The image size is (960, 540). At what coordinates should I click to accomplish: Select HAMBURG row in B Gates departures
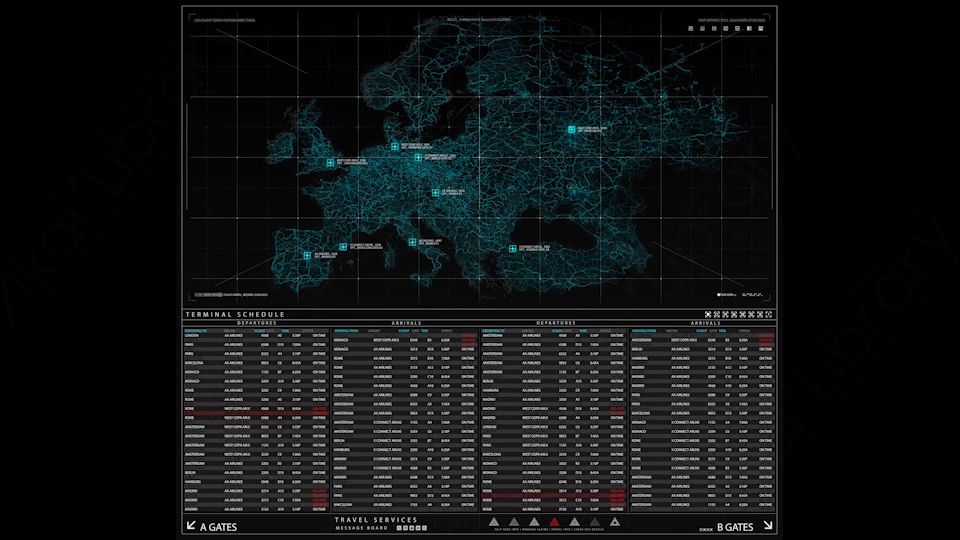click(x=554, y=390)
